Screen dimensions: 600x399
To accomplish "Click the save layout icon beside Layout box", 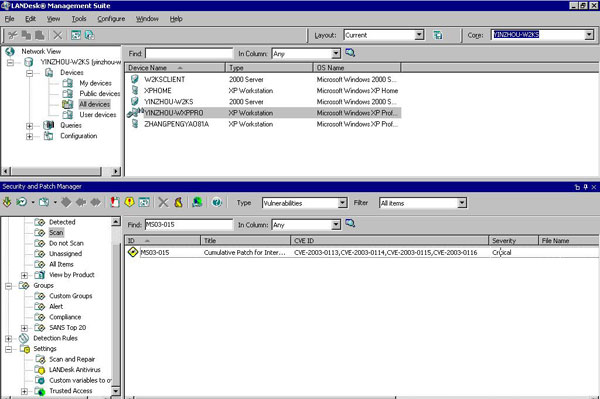I will [x=438, y=35].
